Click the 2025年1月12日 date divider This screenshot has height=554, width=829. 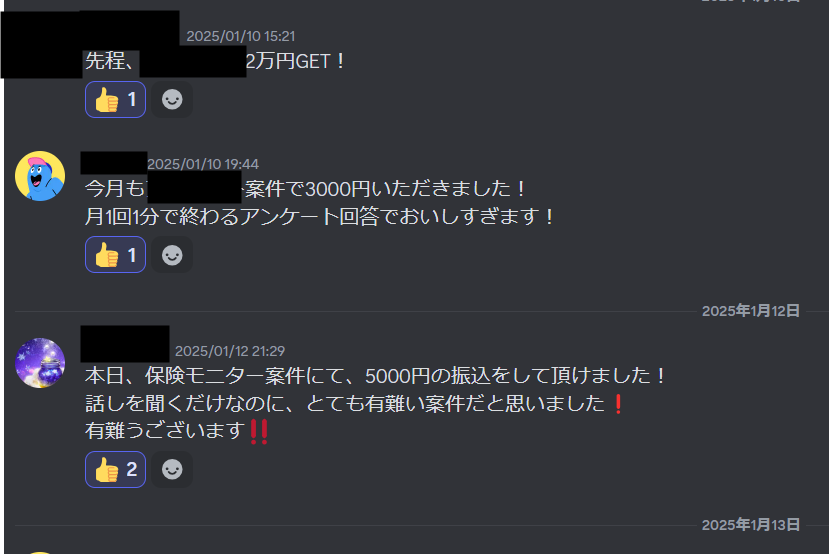coord(750,311)
